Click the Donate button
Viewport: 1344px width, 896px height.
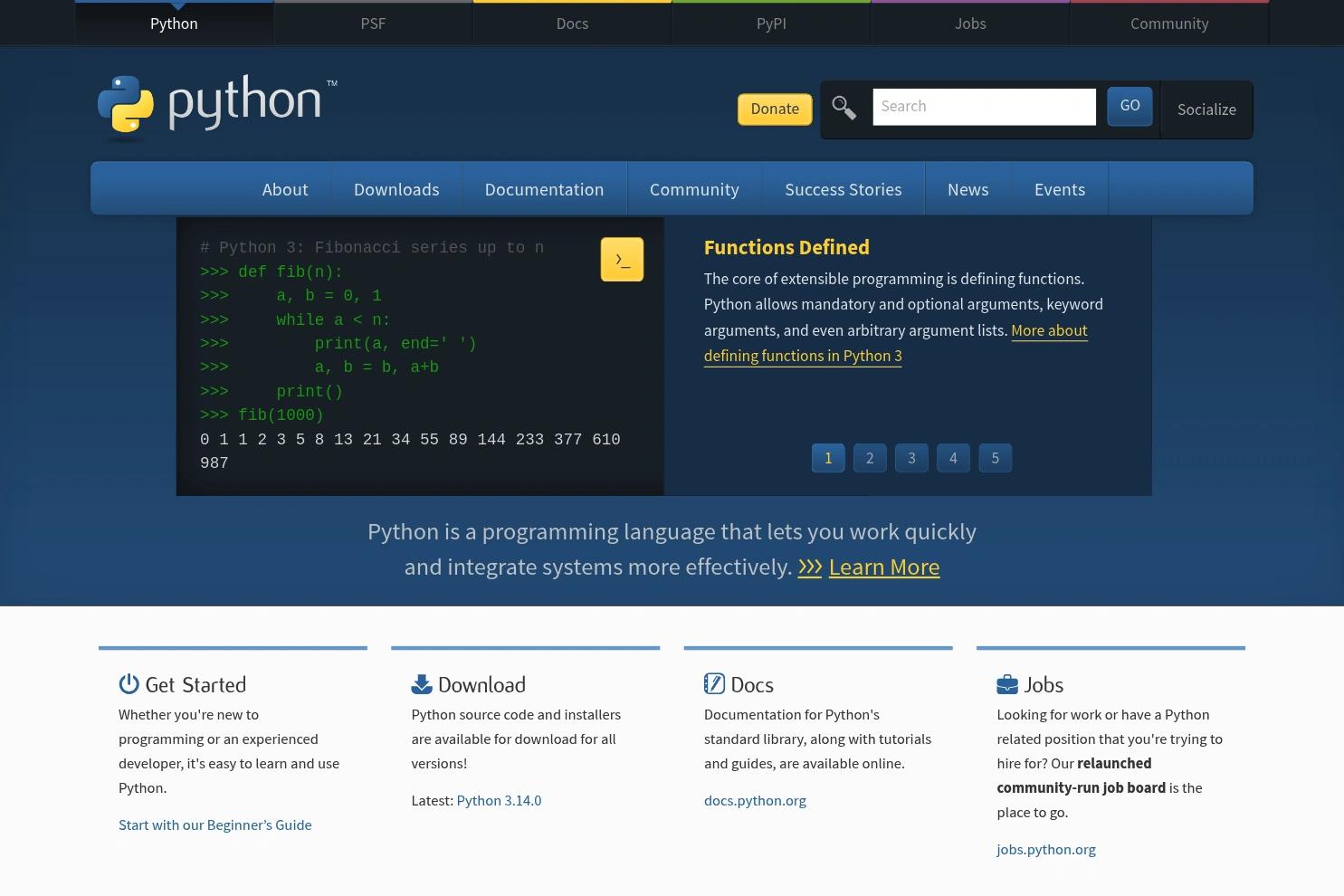[774, 109]
